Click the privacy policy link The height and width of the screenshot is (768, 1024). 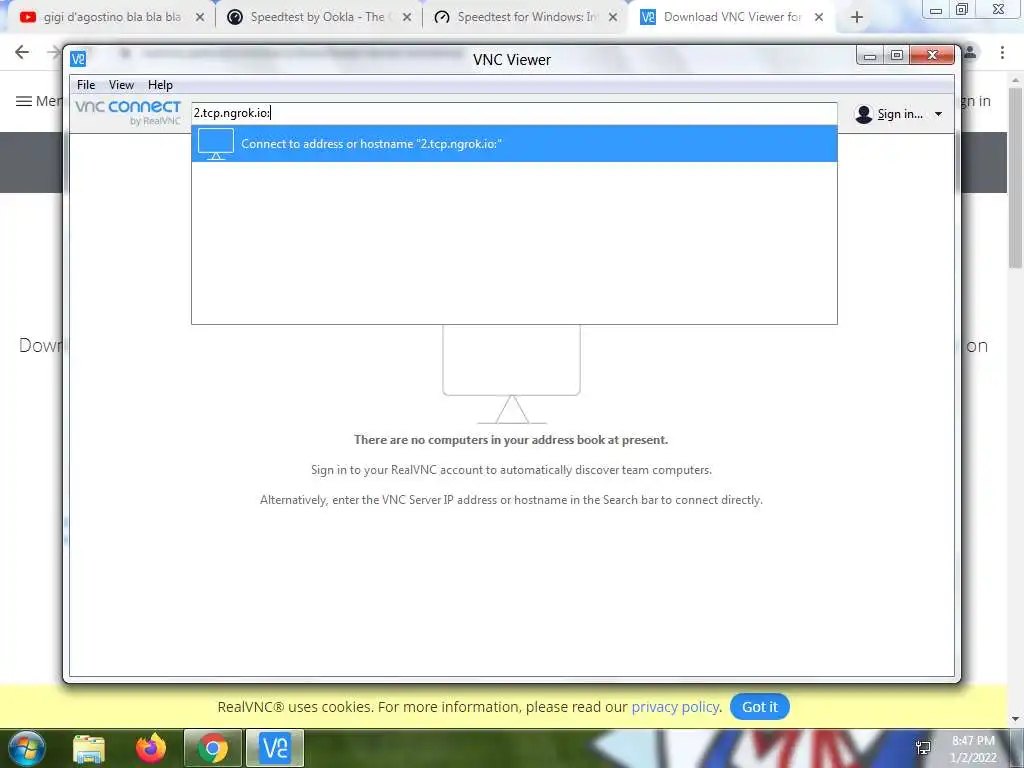pos(675,707)
